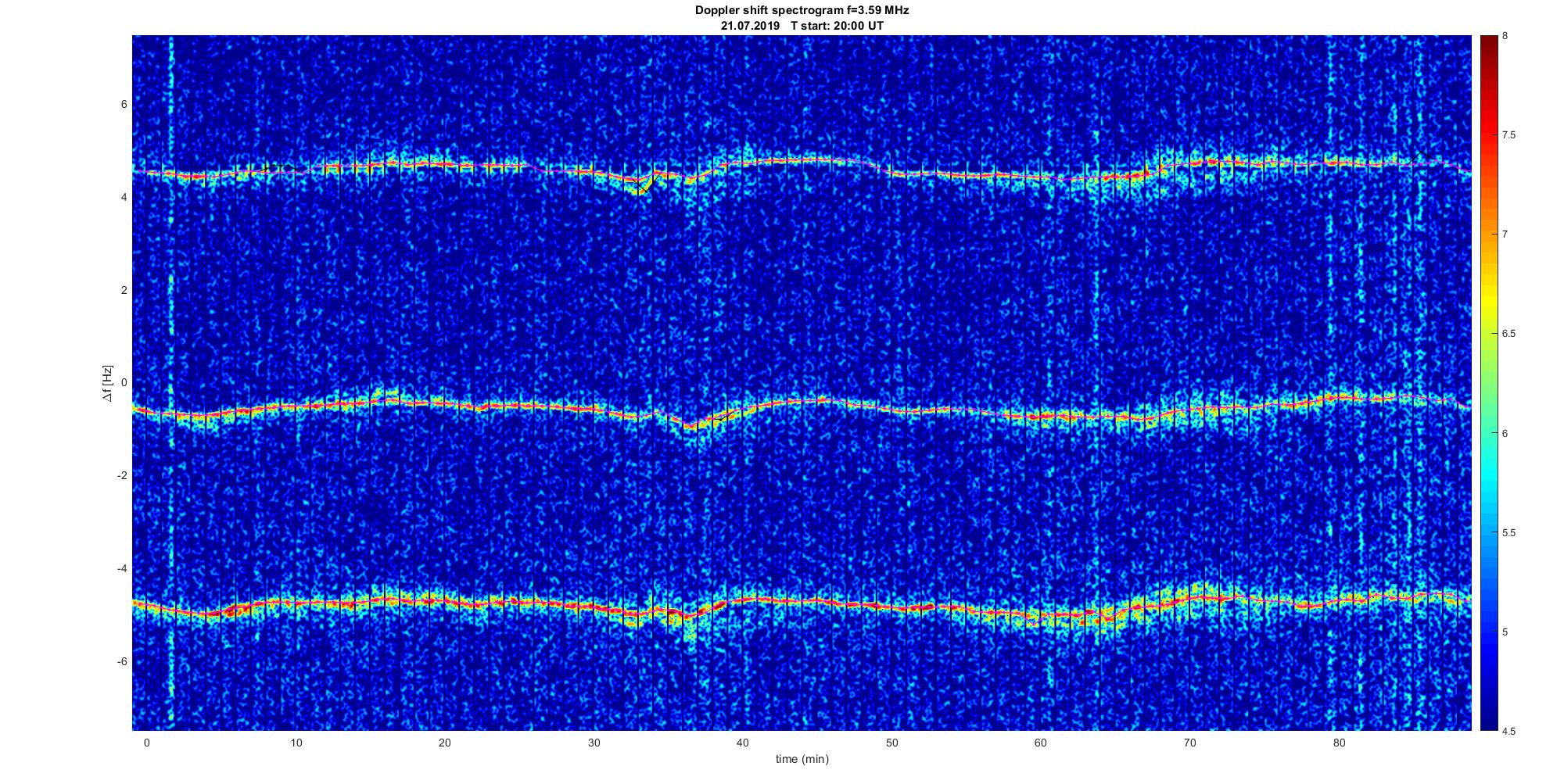This screenshot has width=1564, height=784.
Task: Click the x-axis tick label 50
Action: tap(891, 742)
